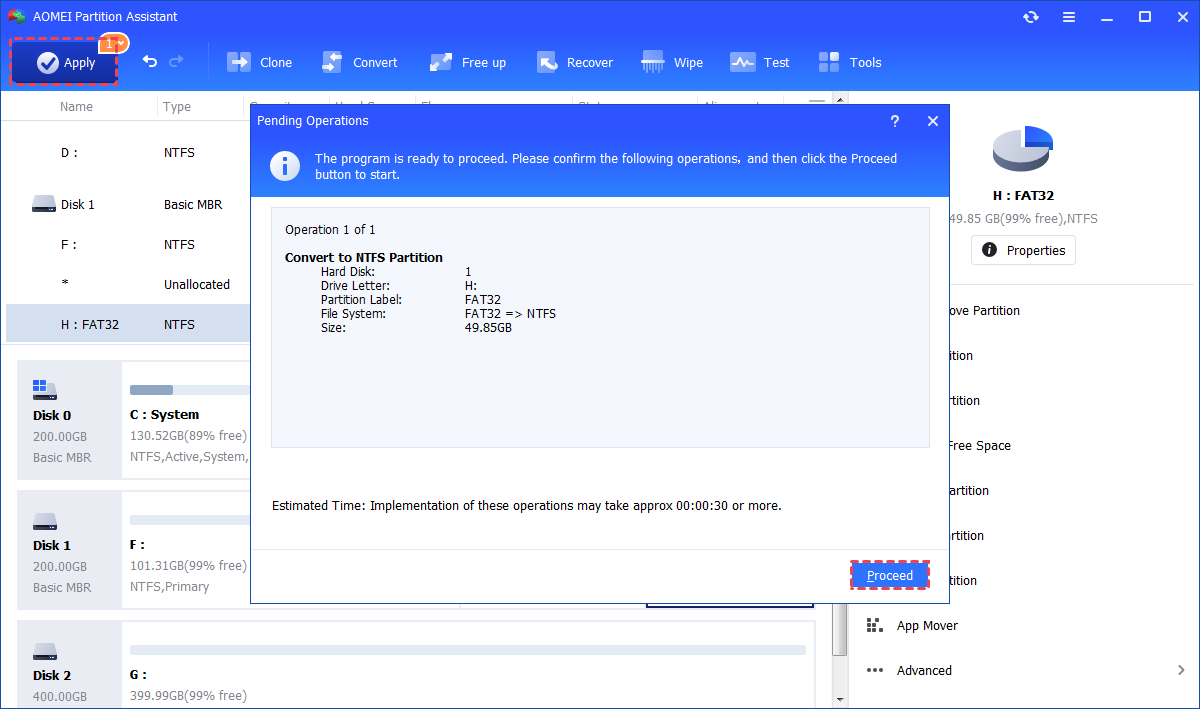Click the Undo arrow icon
The image size is (1200, 709).
pyautogui.click(x=150, y=62)
